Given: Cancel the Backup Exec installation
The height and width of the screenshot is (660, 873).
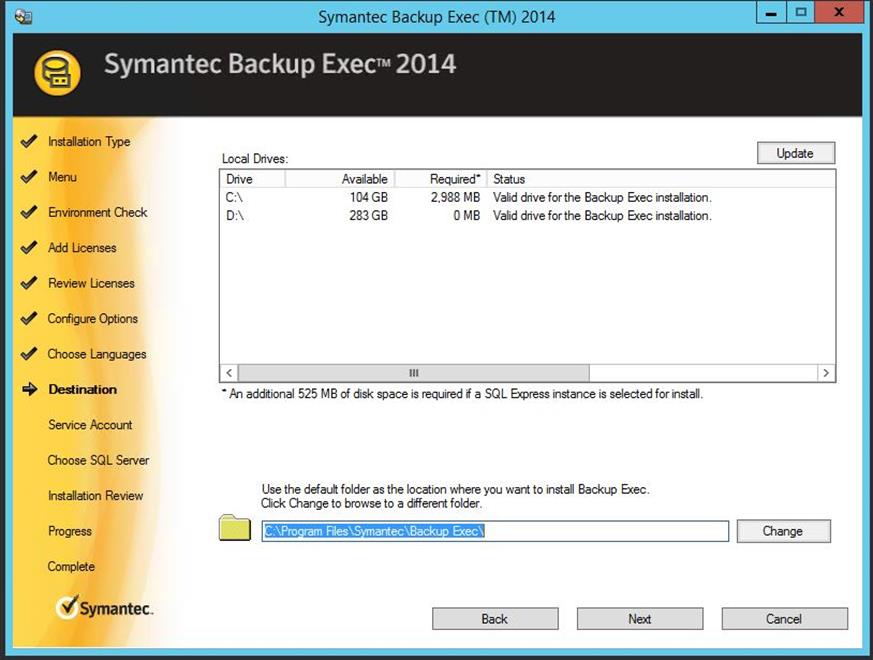Looking at the screenshot, I should point(784,619).
